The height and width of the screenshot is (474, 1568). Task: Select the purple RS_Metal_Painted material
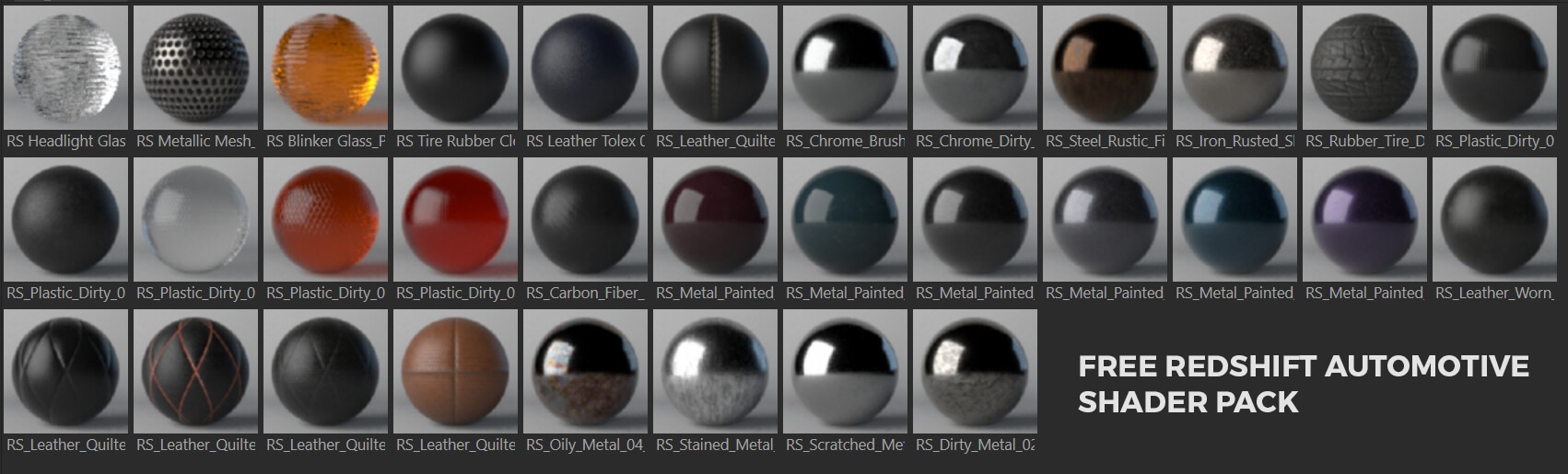(x=1364, y=220)
